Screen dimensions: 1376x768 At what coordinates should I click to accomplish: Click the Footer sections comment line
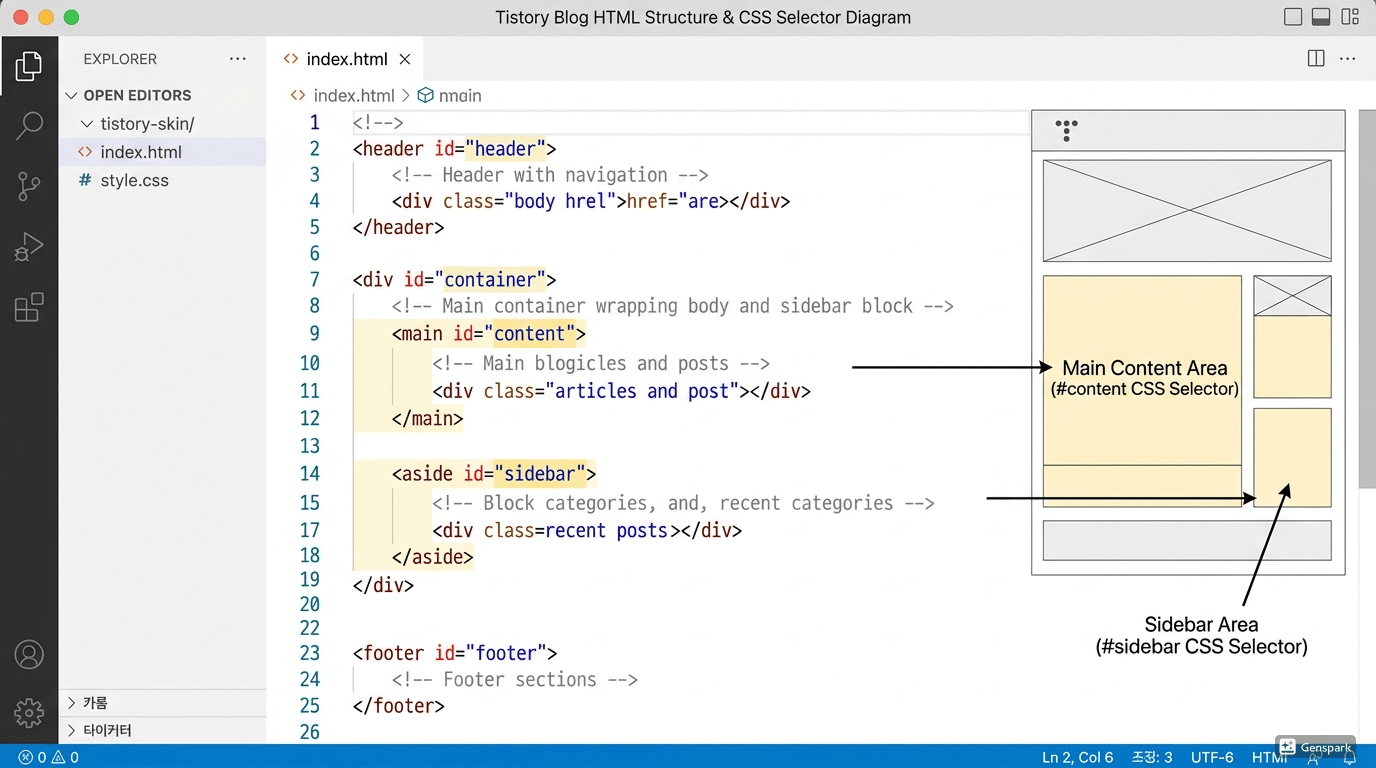[x=515, y=679]
